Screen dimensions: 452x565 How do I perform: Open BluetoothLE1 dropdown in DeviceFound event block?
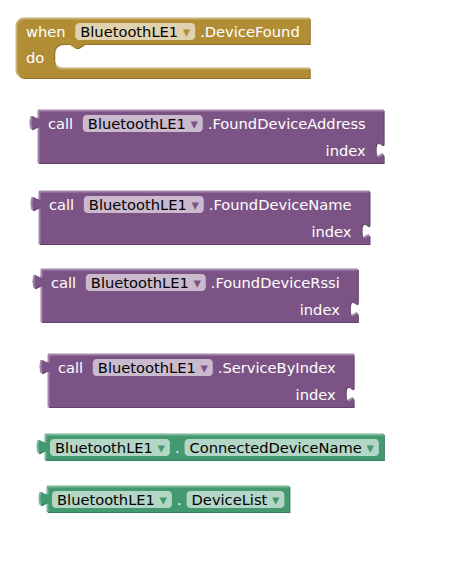(x=135, y=32)
